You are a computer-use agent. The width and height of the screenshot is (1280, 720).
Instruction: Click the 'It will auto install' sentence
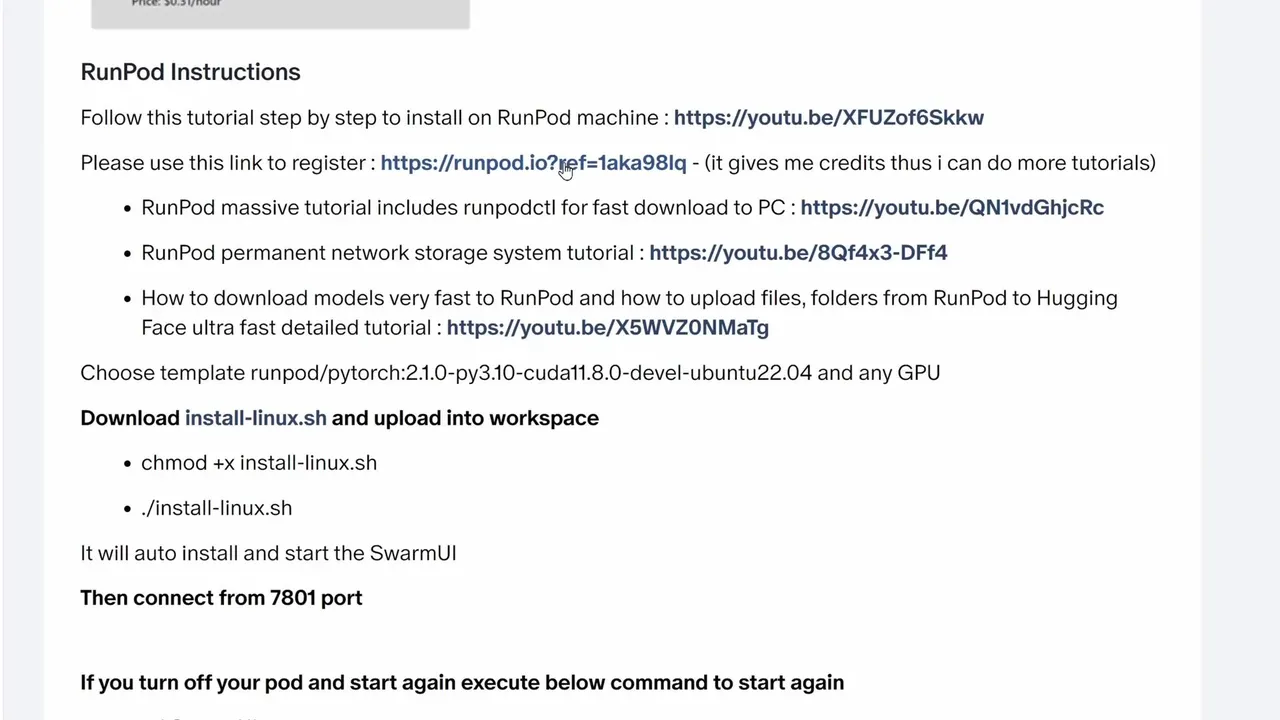pyautogui.click(x=268, y=553)
